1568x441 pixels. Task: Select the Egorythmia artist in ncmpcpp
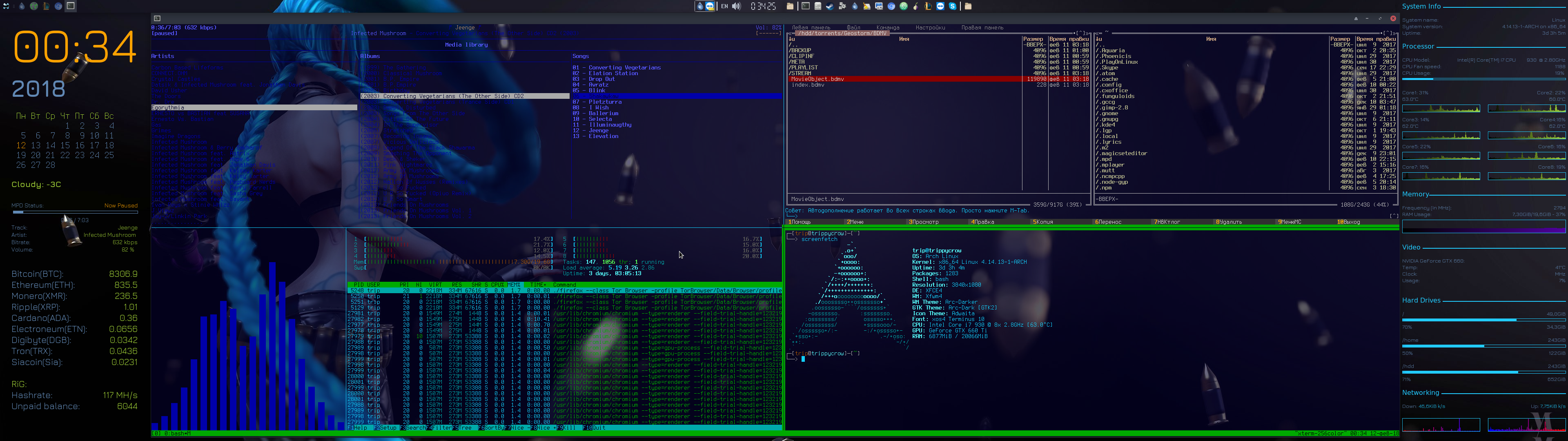click(x=254, y=107)
